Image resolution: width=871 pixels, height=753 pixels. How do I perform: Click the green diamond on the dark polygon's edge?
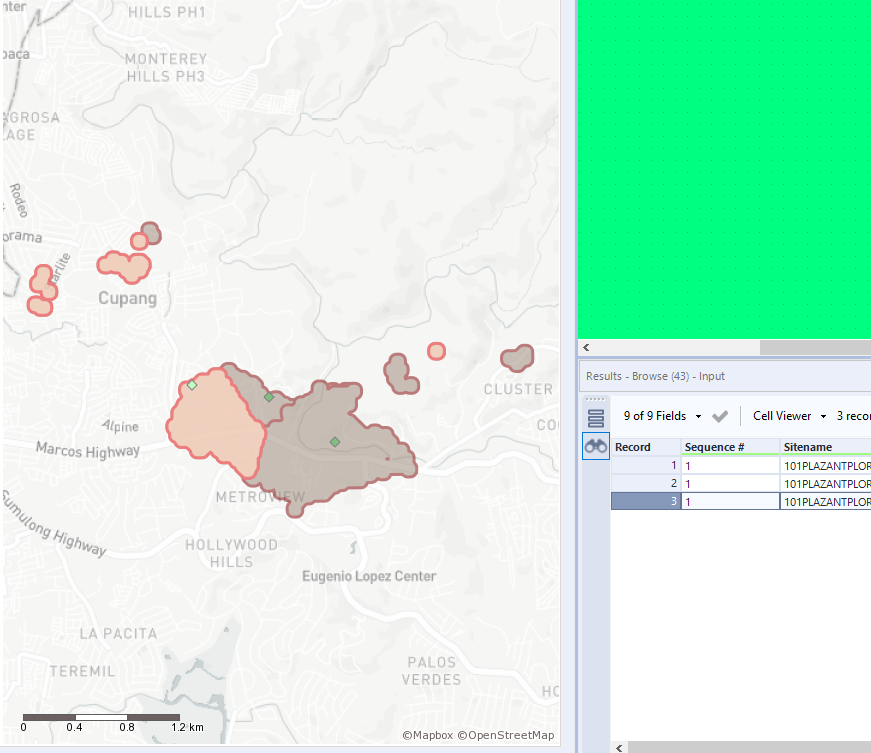coord(268,397)
